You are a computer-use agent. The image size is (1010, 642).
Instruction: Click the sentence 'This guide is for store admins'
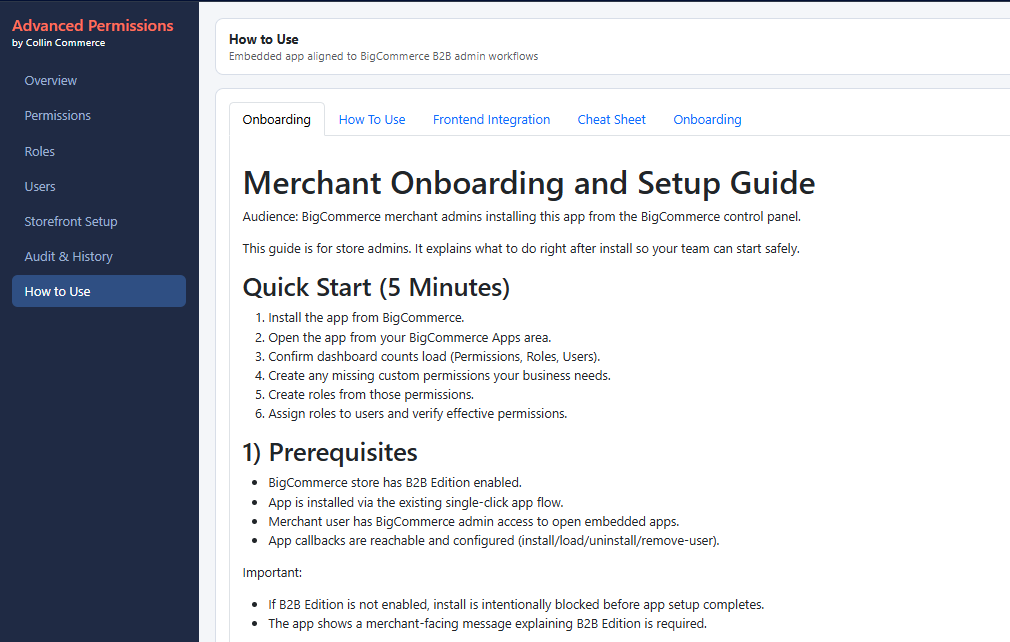pyautogui.click(x=521, y=249)
